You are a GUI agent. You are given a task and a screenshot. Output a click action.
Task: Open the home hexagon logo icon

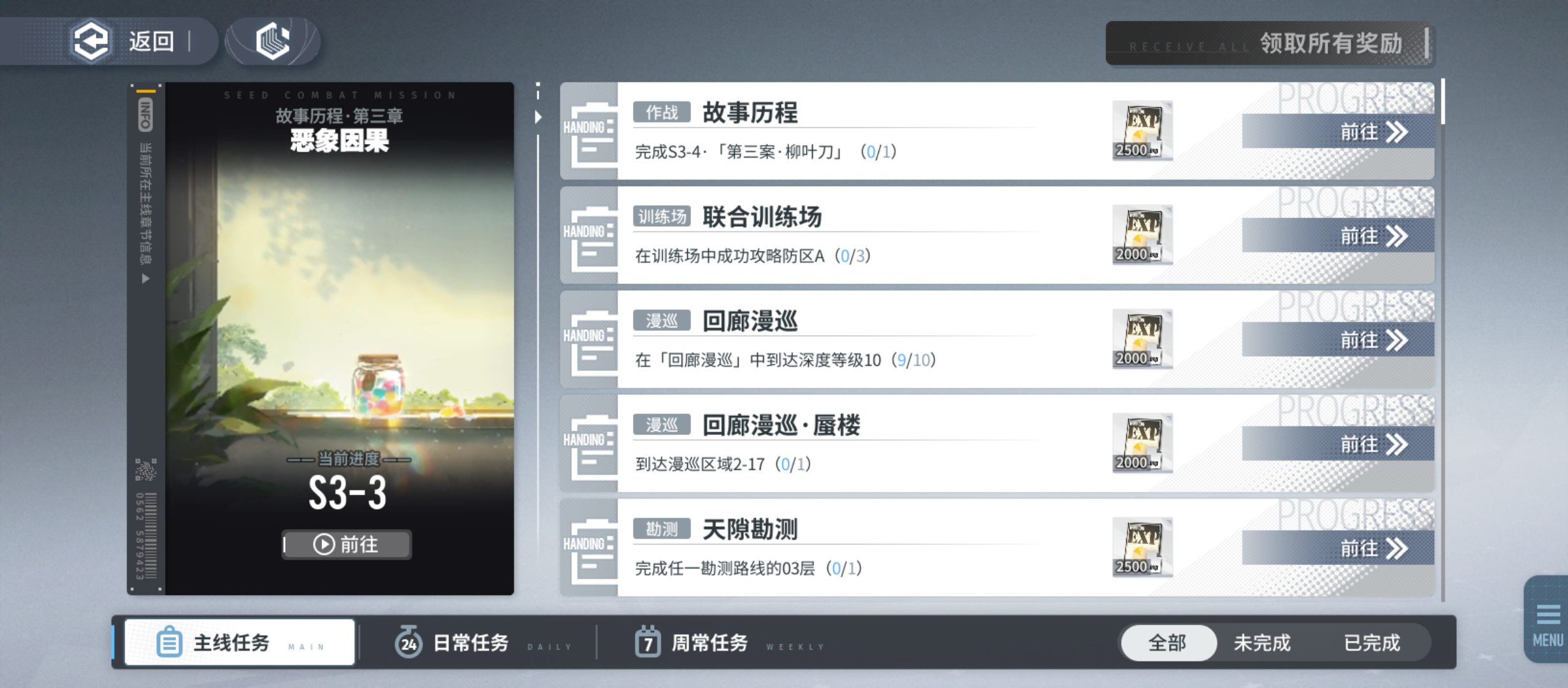273,41
